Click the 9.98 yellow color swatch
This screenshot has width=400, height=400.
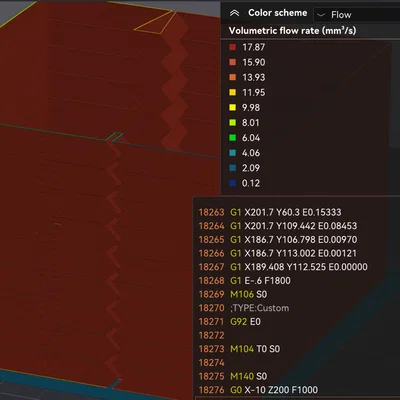[x=233, y=107]
